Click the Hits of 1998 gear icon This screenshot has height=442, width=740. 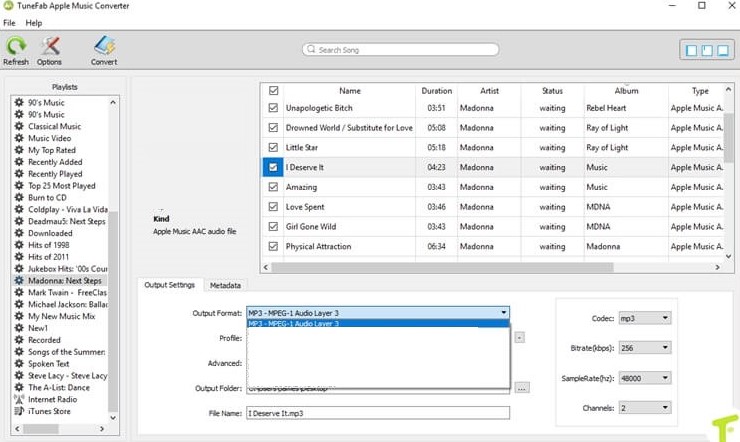click(x=19, y=245)
